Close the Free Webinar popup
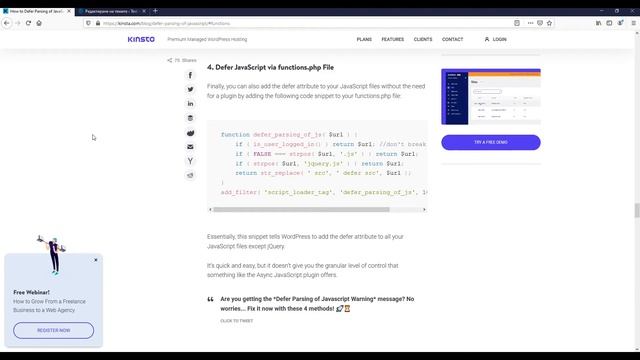 96,260
